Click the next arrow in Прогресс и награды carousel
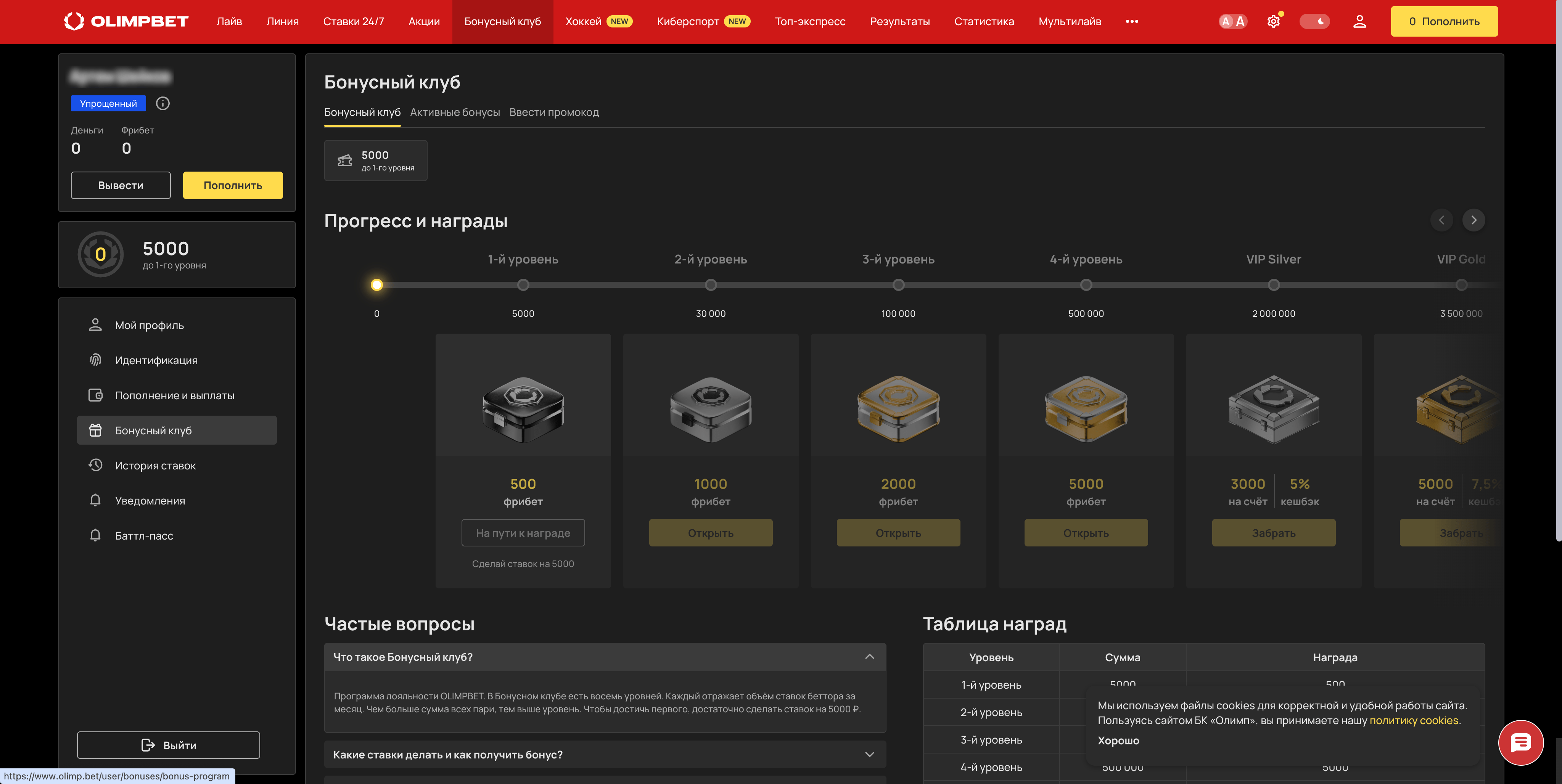Viewport: 1562px width, 784px height. pyautogui.click(x=1474, y=220)
